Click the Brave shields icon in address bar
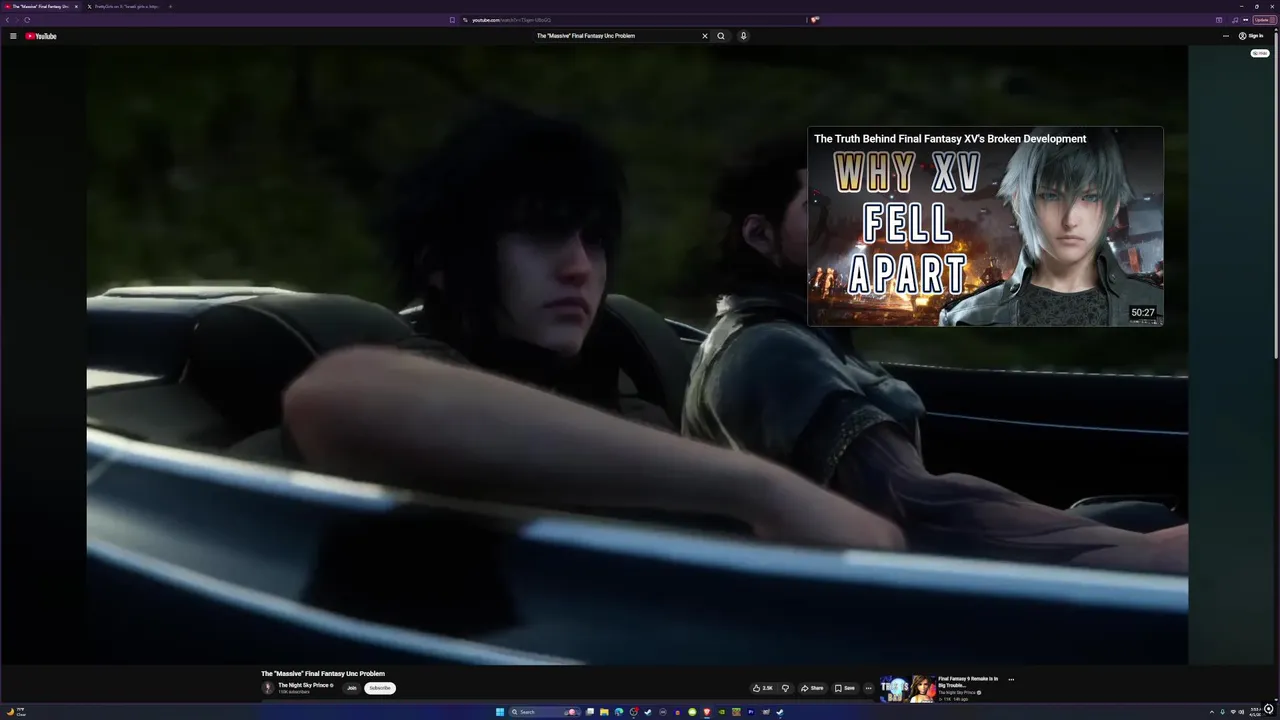 coord(815,20)
